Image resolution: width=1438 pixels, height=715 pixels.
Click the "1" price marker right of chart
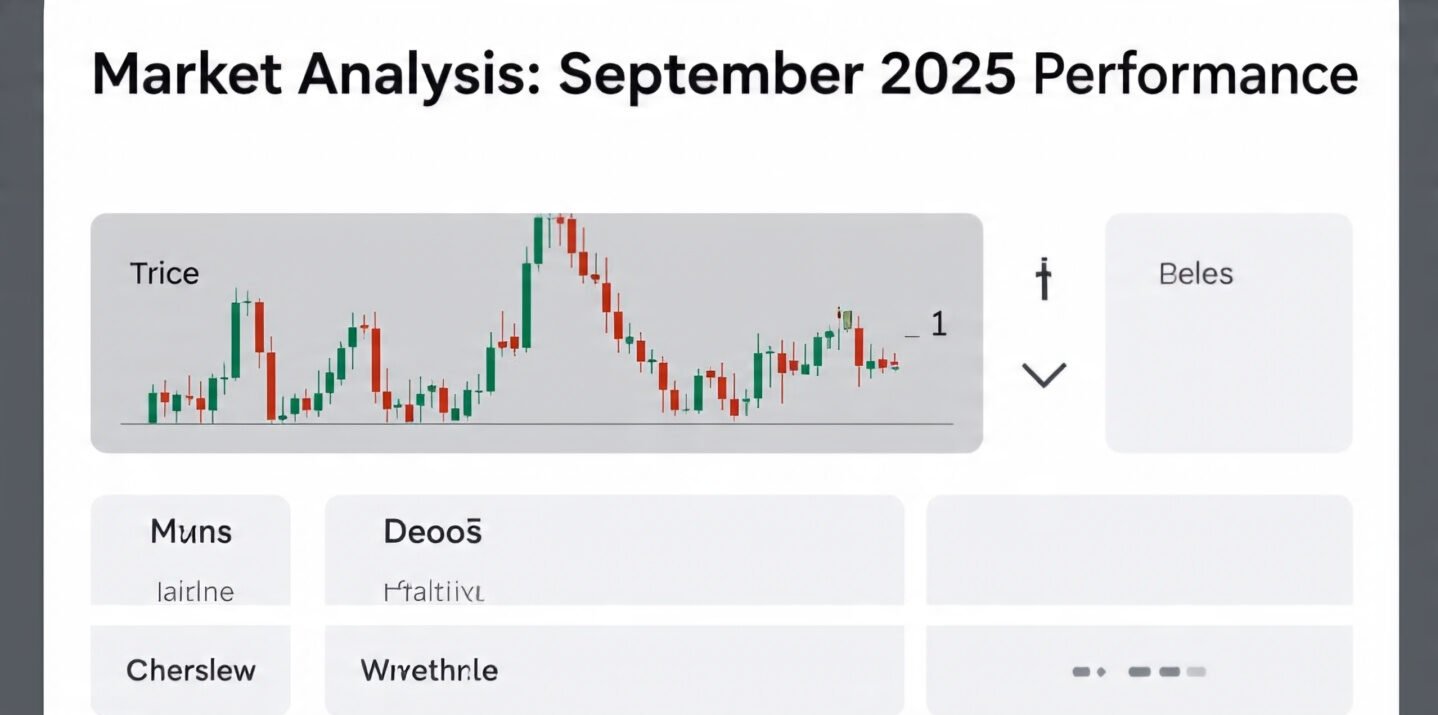click(x=938, y=324)
